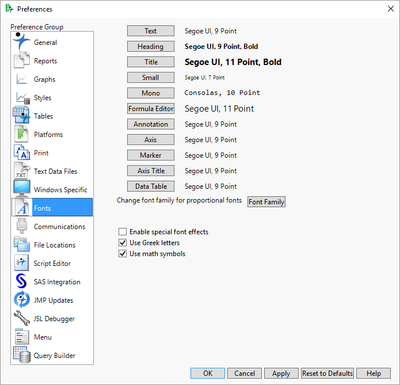Select the General label in the list
The width and height of the screenshot is (400, 385).
[45, 42]
